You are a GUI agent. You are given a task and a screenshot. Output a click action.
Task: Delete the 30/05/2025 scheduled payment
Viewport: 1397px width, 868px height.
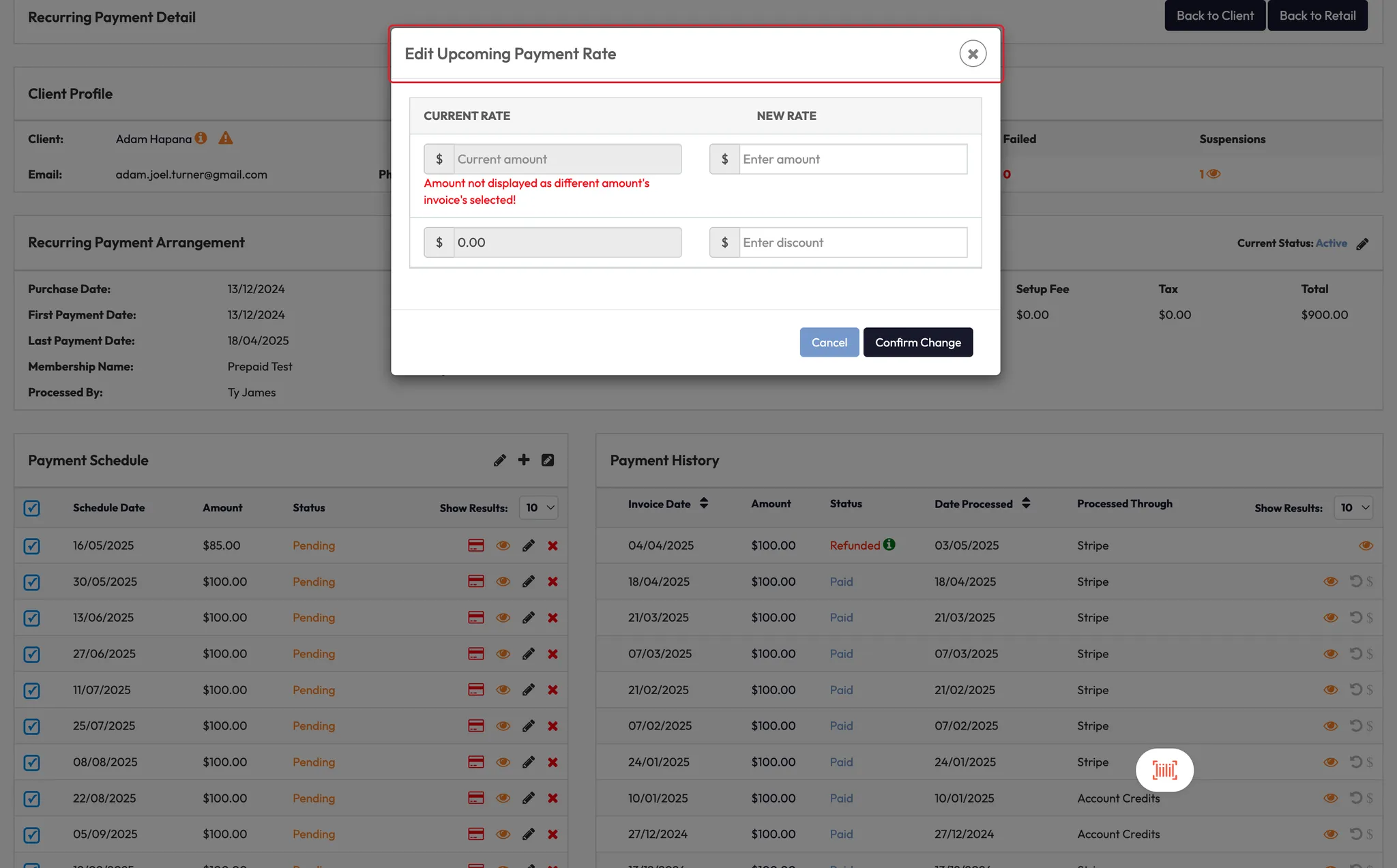(x=553, y=582)
